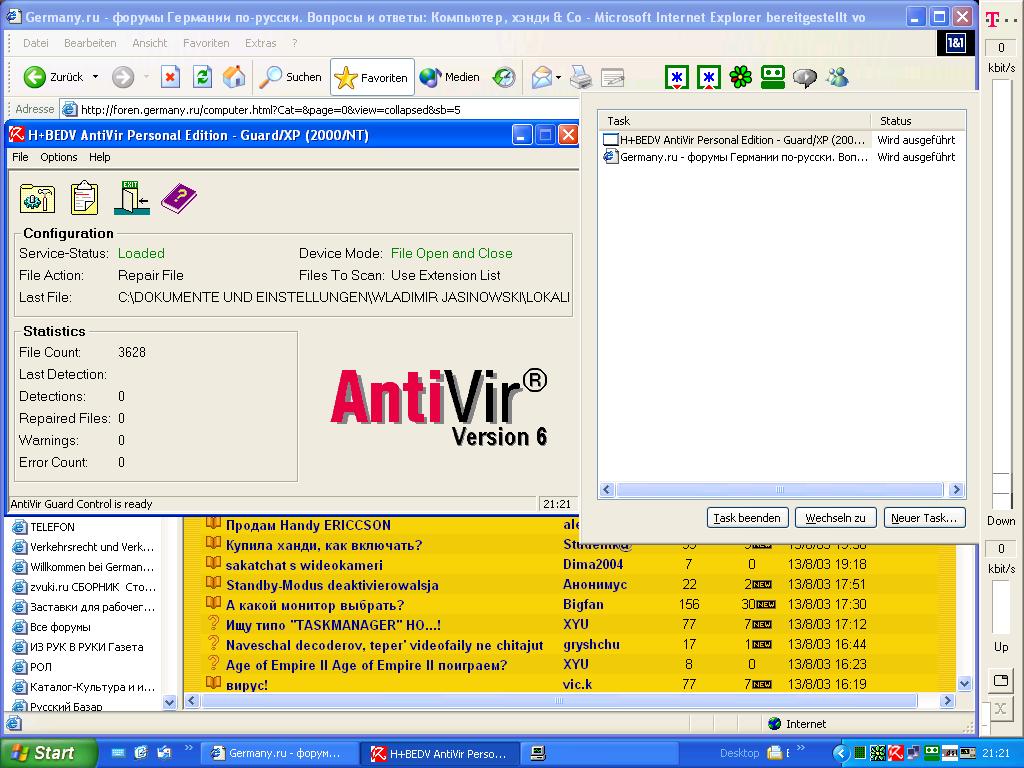Toggle the Favoriten star panel
The width and height of the screenshot is (1024, 768).
click(x=372, y=78)
